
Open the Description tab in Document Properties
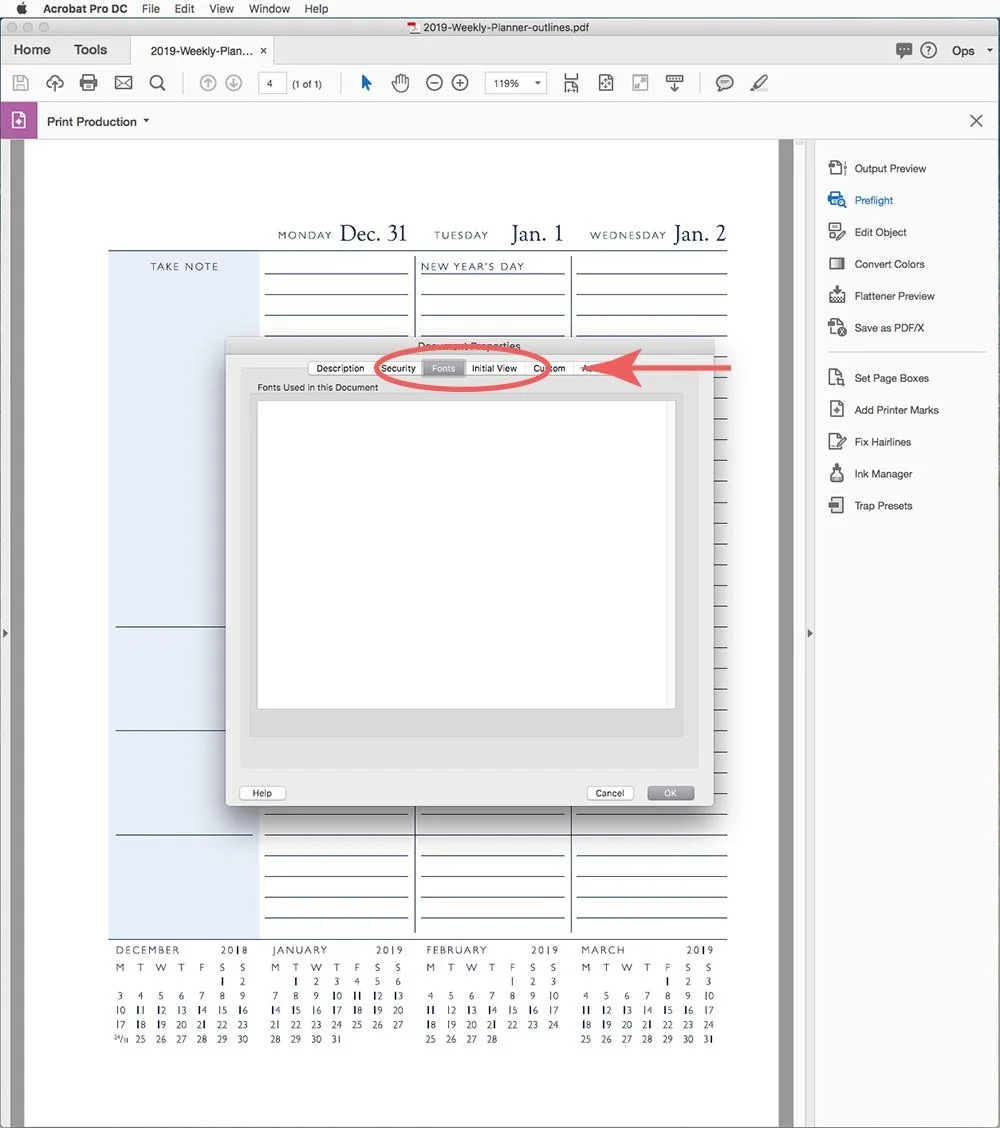(339, 368)
